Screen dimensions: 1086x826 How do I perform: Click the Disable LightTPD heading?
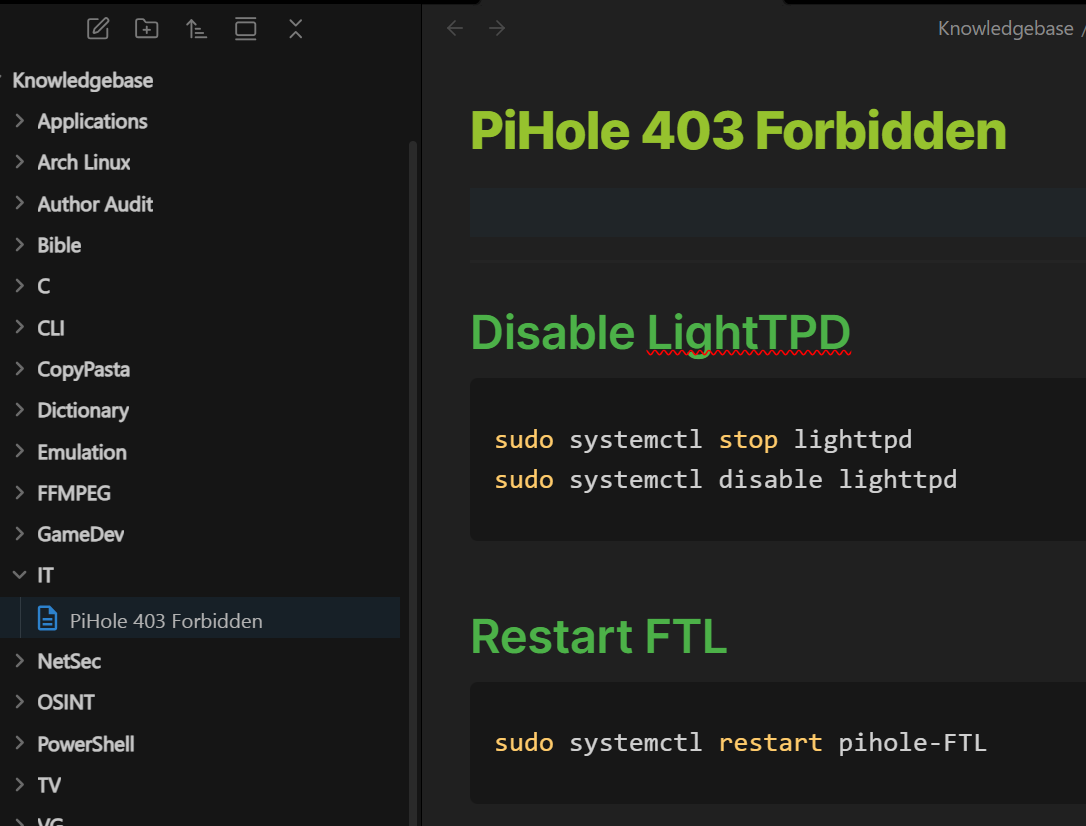(660, 333)
